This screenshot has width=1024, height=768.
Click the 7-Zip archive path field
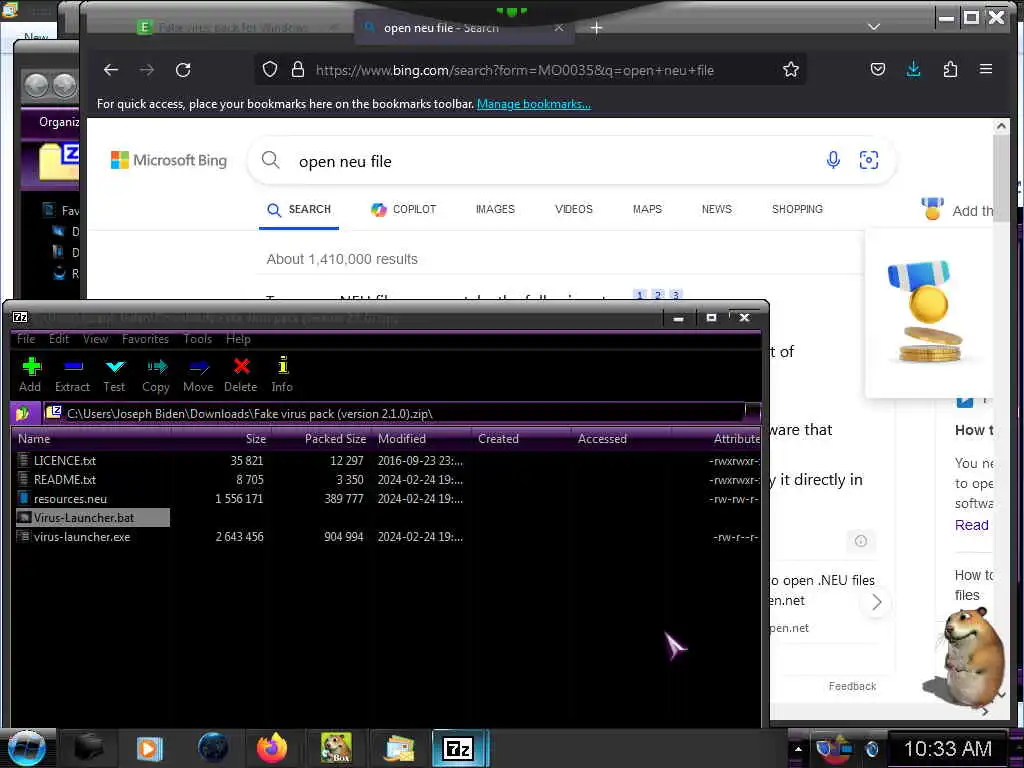[395, 413]
